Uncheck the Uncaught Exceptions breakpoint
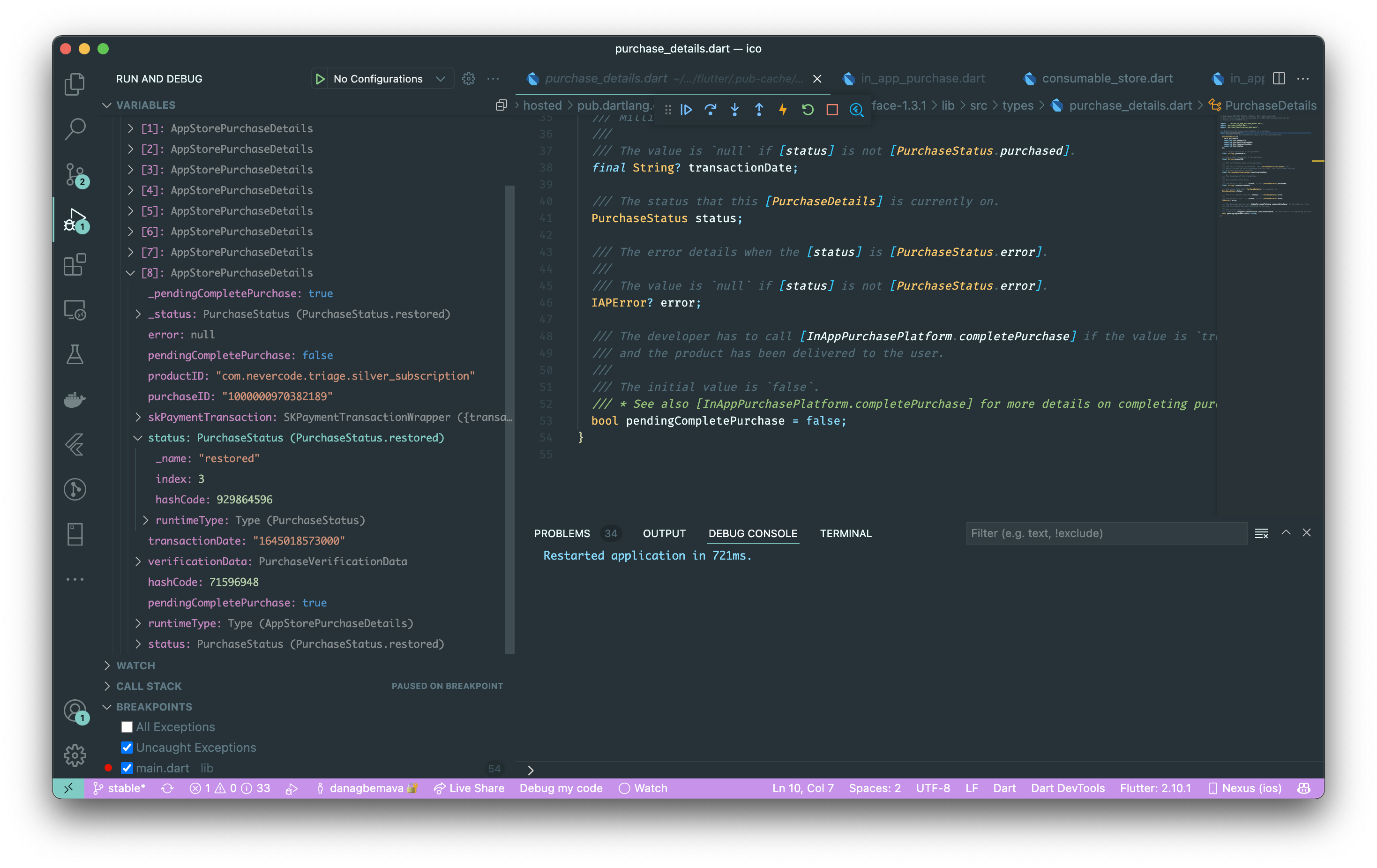Screen dimensions: 1377x868 (x=127, y=748)
